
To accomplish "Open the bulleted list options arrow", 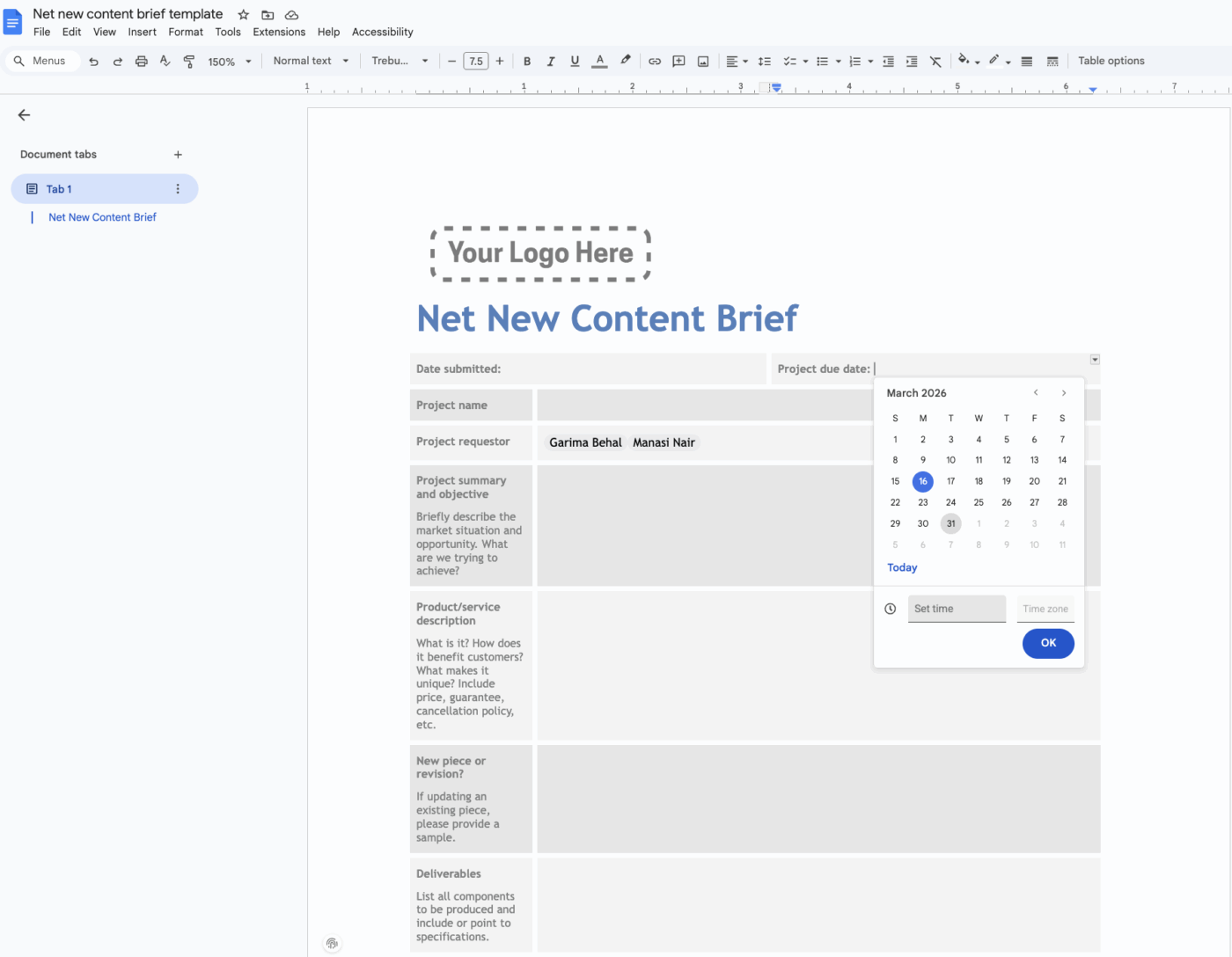I will (x=839, y=62).
